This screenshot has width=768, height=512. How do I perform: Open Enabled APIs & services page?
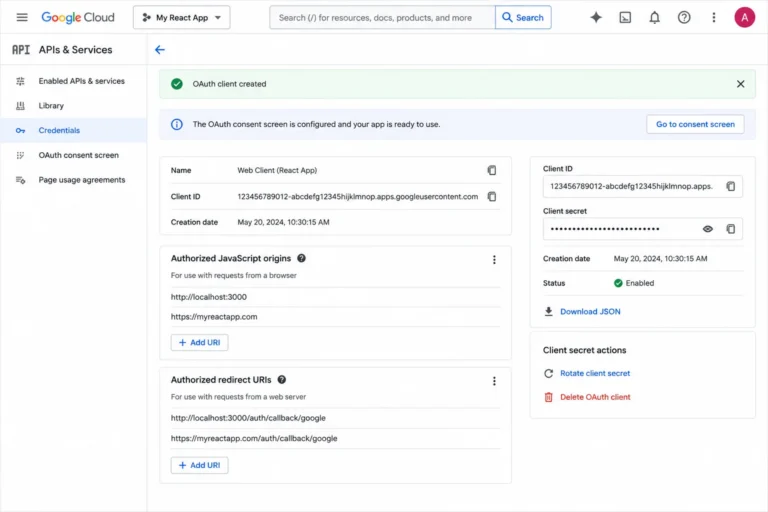click(x=82, y=81)
